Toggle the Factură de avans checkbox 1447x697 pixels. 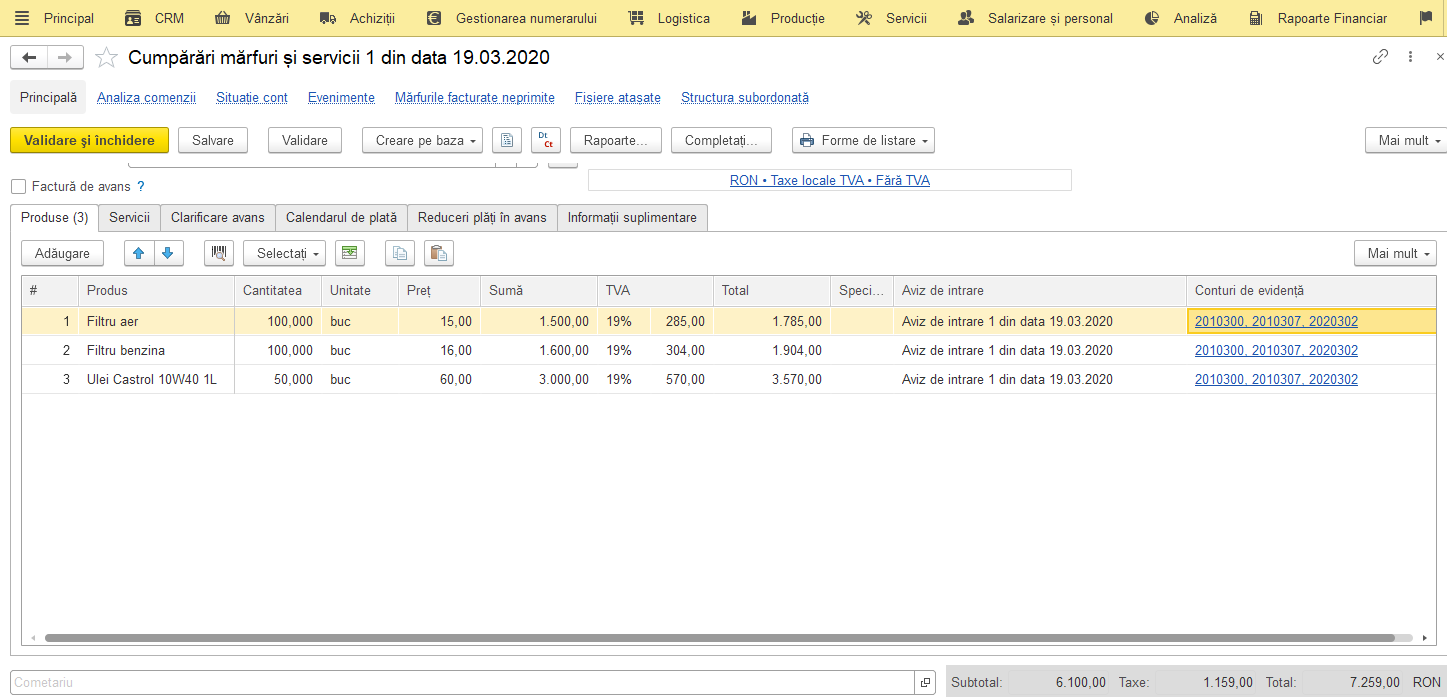18,186
